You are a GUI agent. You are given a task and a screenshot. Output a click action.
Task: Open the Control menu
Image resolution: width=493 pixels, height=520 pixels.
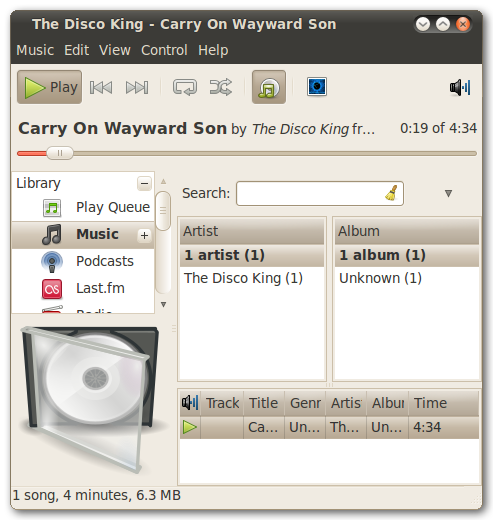click(x=164, y=50)
